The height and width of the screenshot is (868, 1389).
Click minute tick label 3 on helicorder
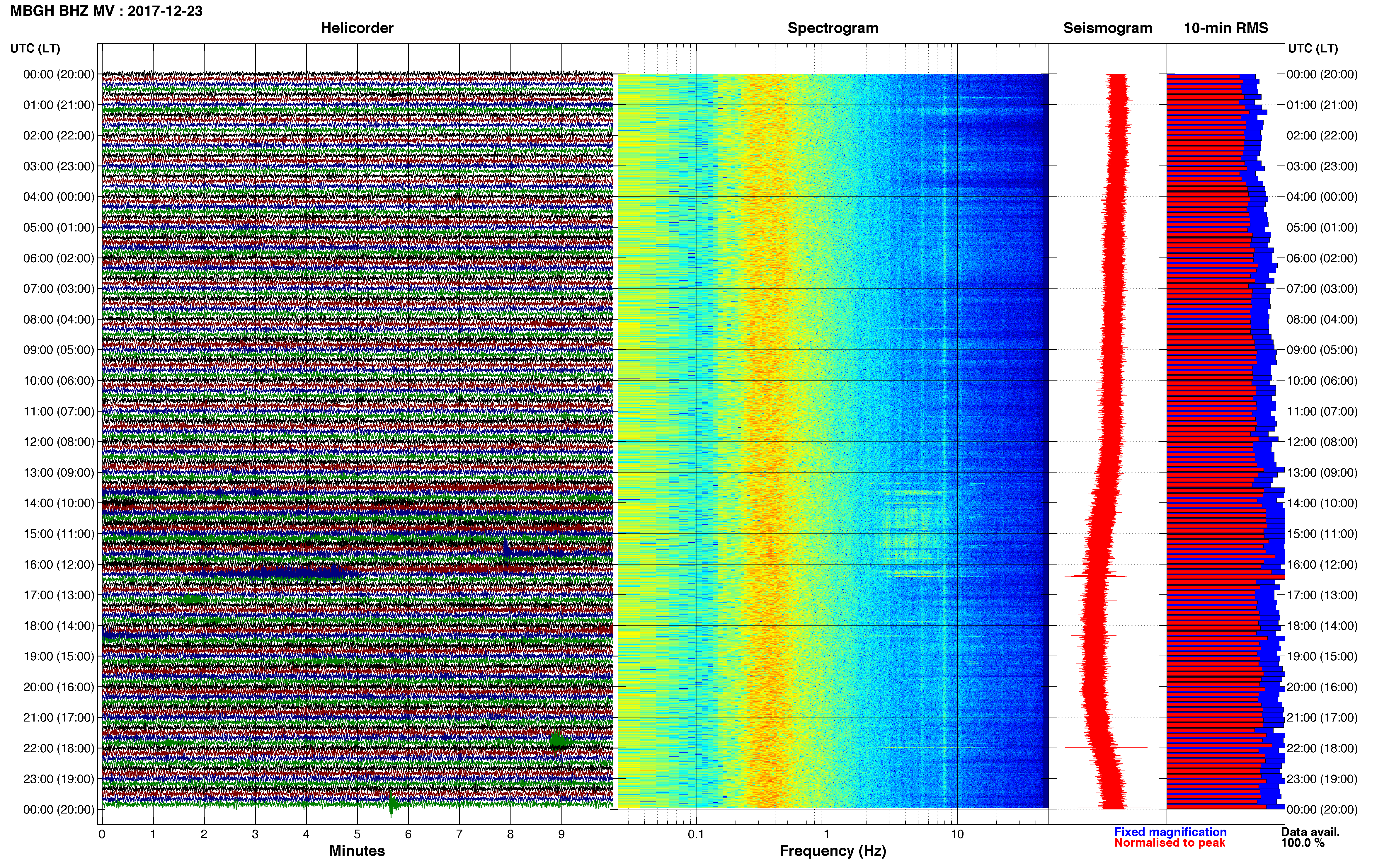point(255,834)
